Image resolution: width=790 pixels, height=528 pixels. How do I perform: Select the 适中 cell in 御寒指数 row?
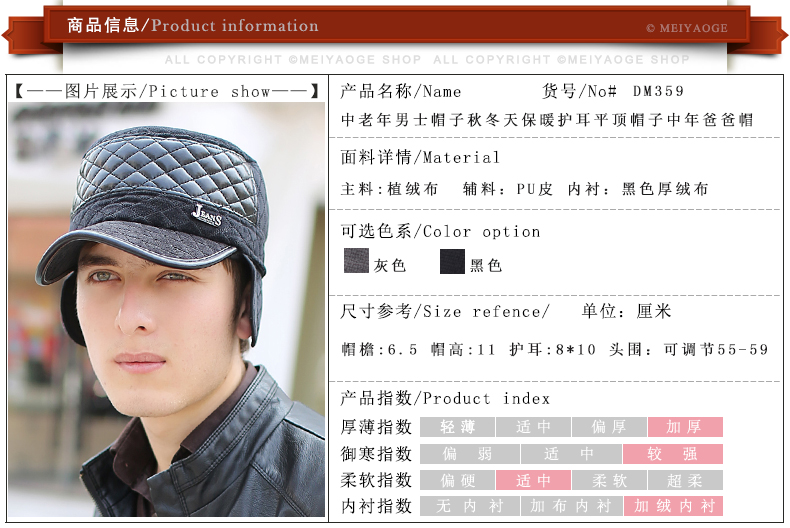(571, 454)
